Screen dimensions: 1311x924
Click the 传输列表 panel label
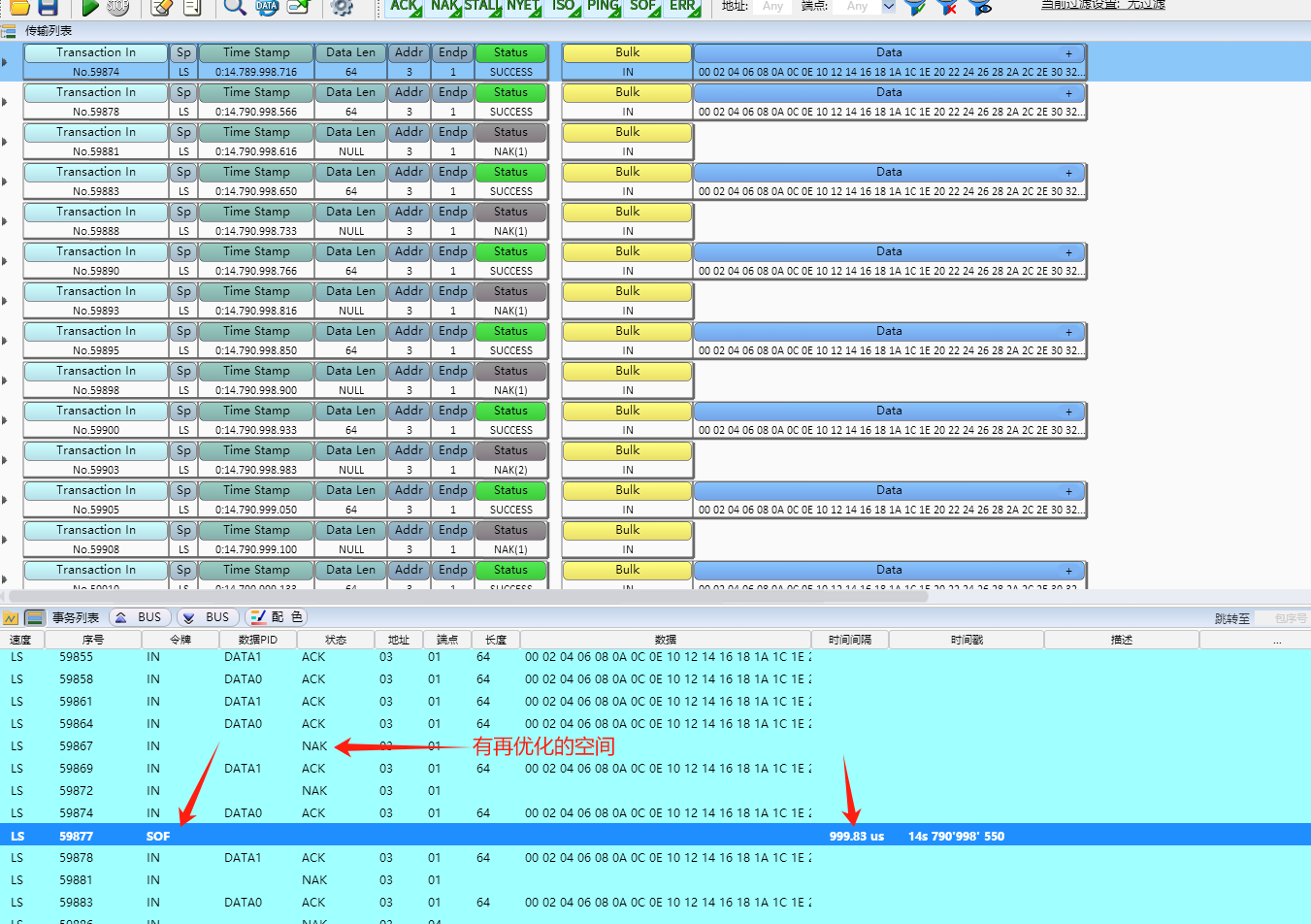pos(49,31)
